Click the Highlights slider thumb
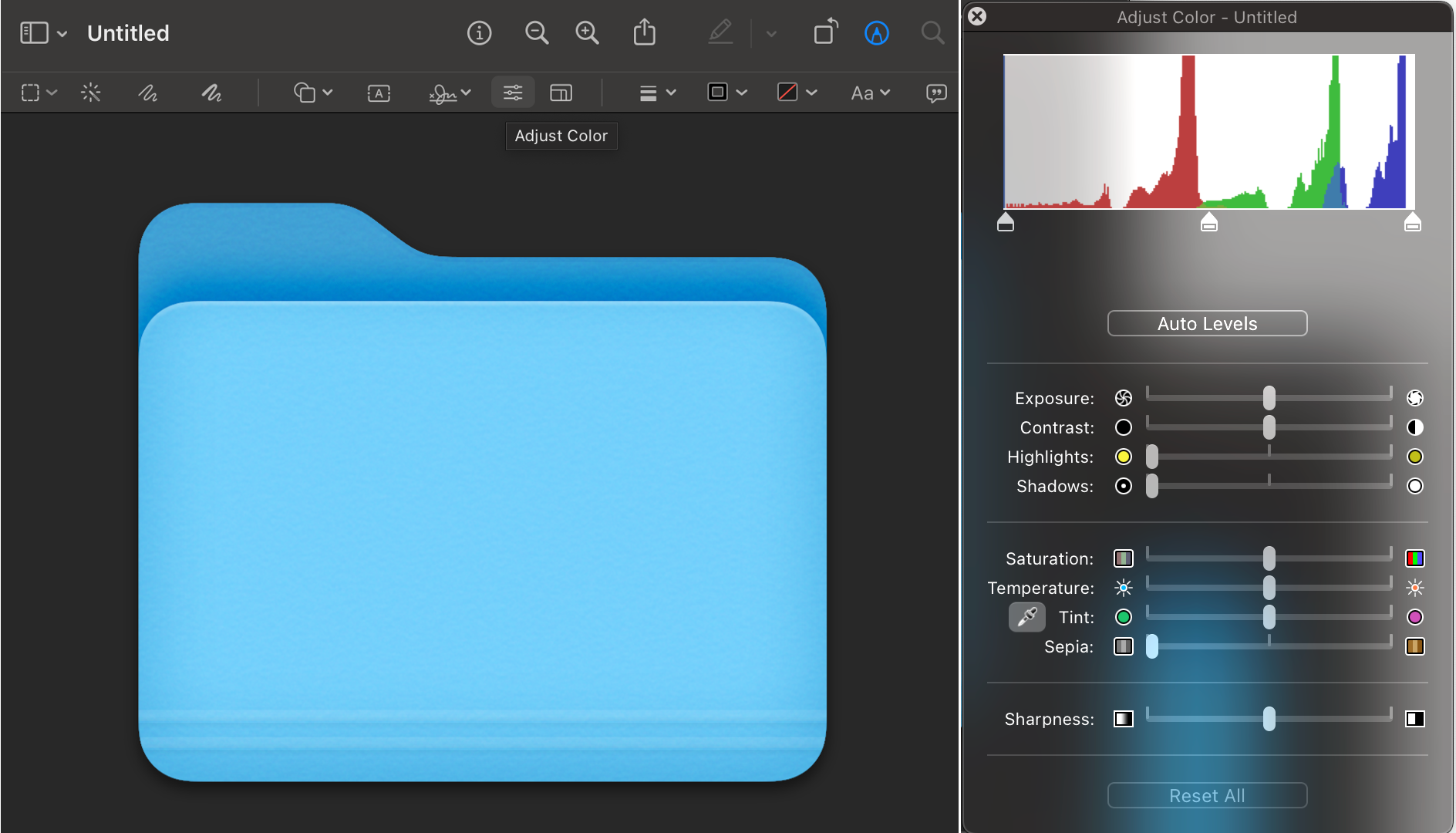 (x=1152, y=457)
